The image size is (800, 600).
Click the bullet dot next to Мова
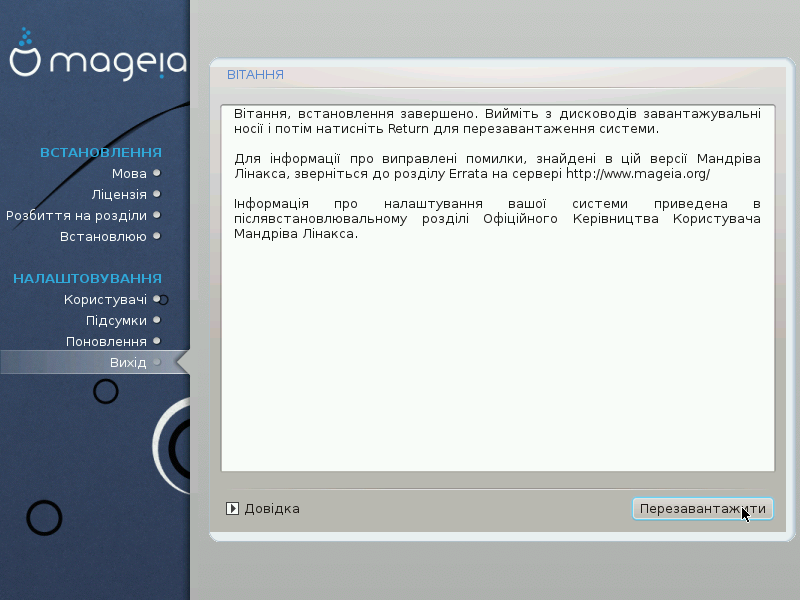click(157, 173)
